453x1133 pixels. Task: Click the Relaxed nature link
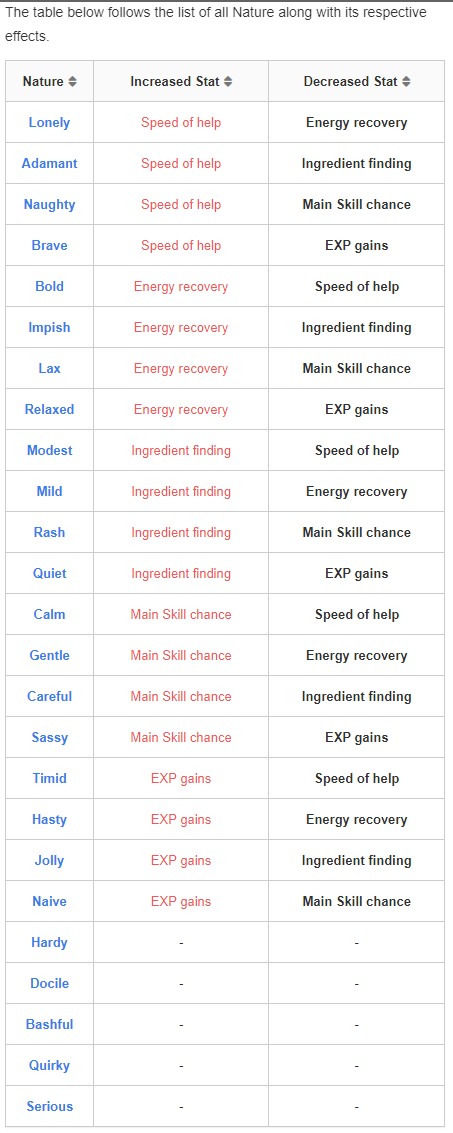[x=49, y=409]
